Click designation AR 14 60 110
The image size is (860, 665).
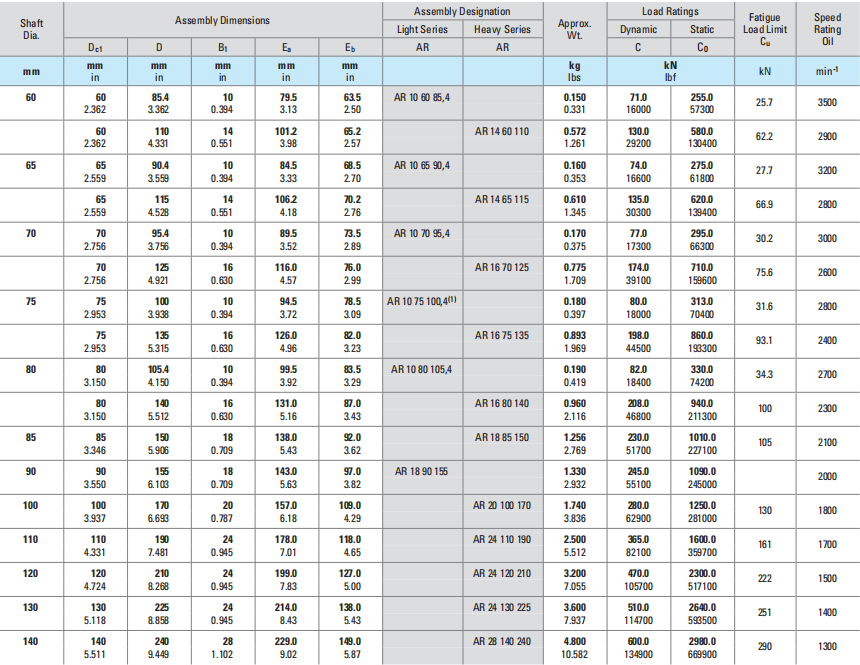(502, 131)
